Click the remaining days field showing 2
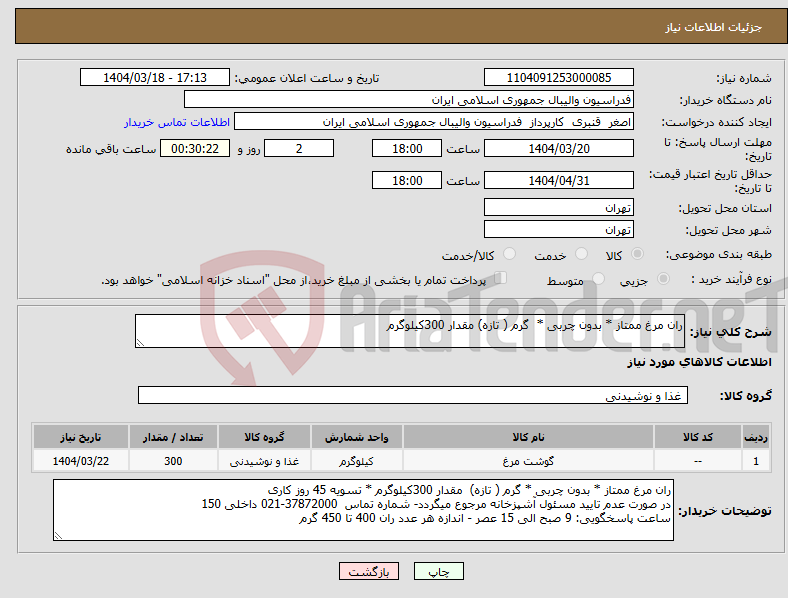Viewport: 788px width, 598px height. (x=299, y=148)
